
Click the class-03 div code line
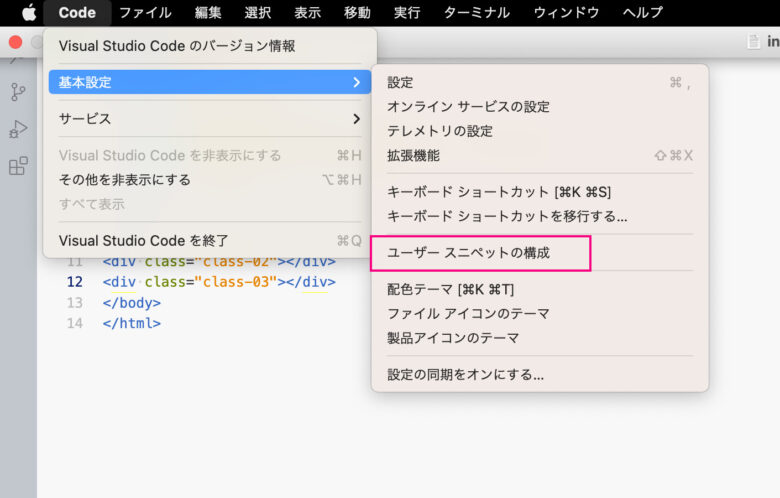219,282
